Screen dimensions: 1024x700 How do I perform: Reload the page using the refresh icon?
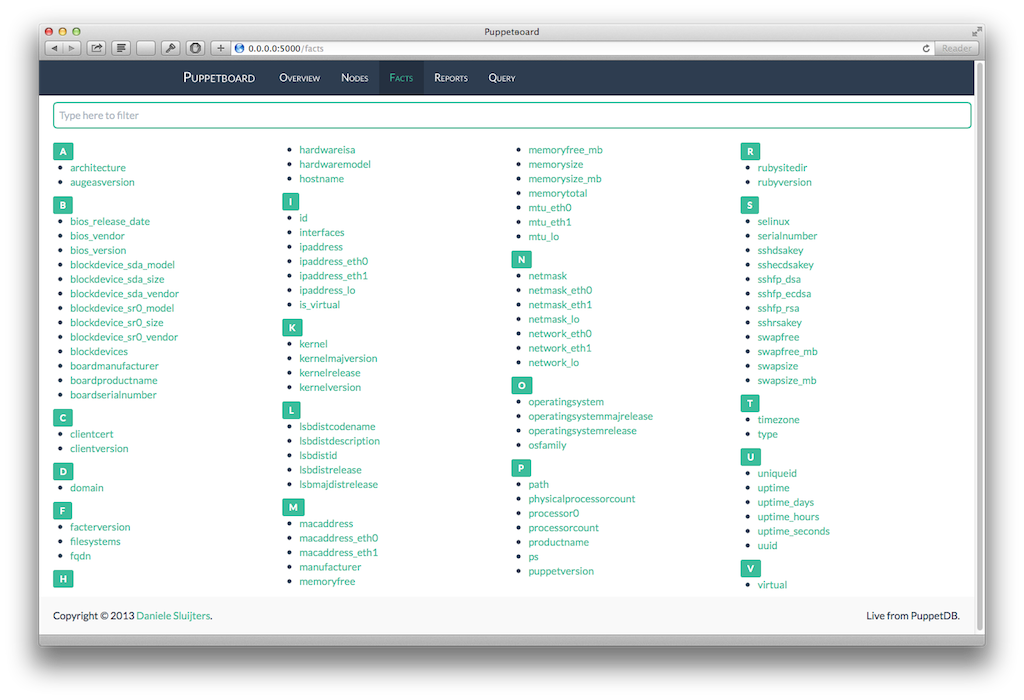926,48
